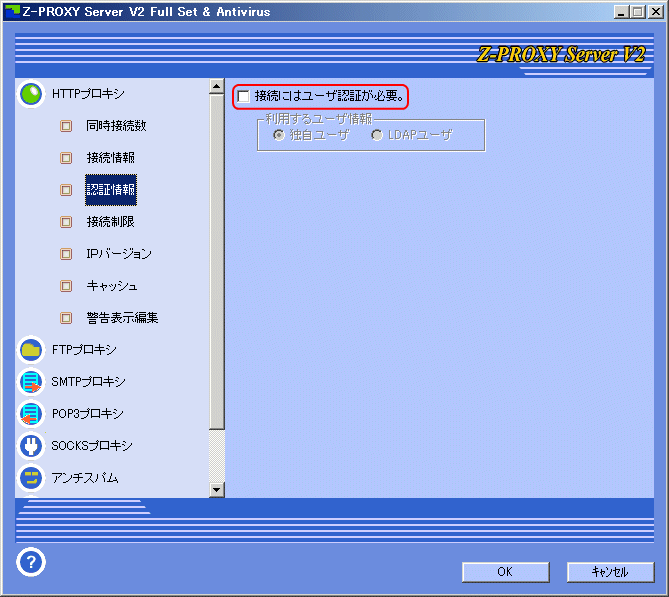Open the SMTPプロキシ section

click(x=88, y=382)
